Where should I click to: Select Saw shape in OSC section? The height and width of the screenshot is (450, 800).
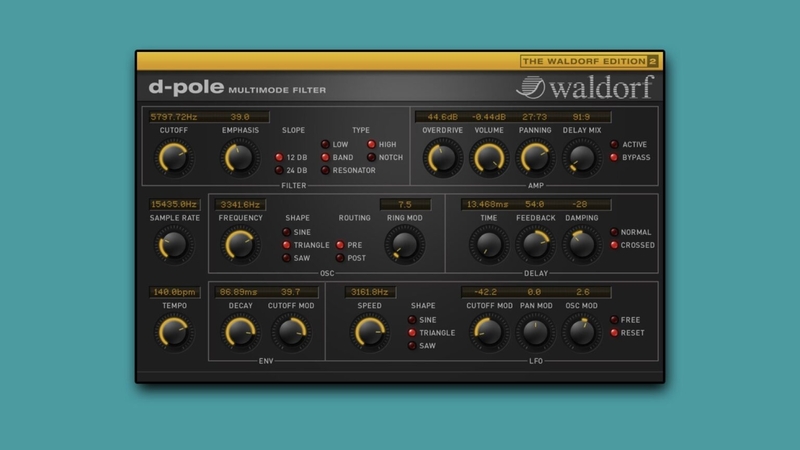(x=287, y=258)
